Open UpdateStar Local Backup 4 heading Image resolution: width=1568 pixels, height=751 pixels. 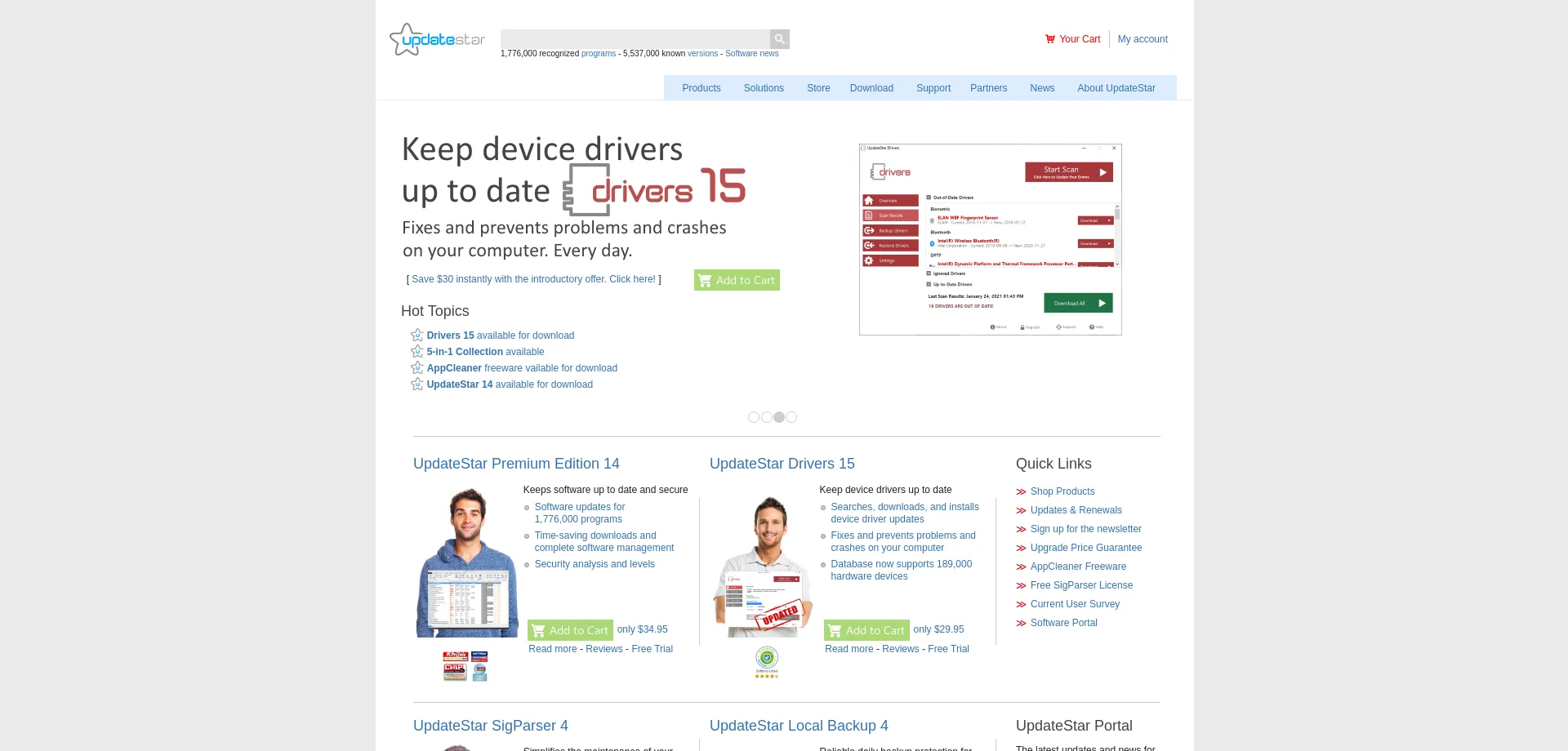point(799,726)
